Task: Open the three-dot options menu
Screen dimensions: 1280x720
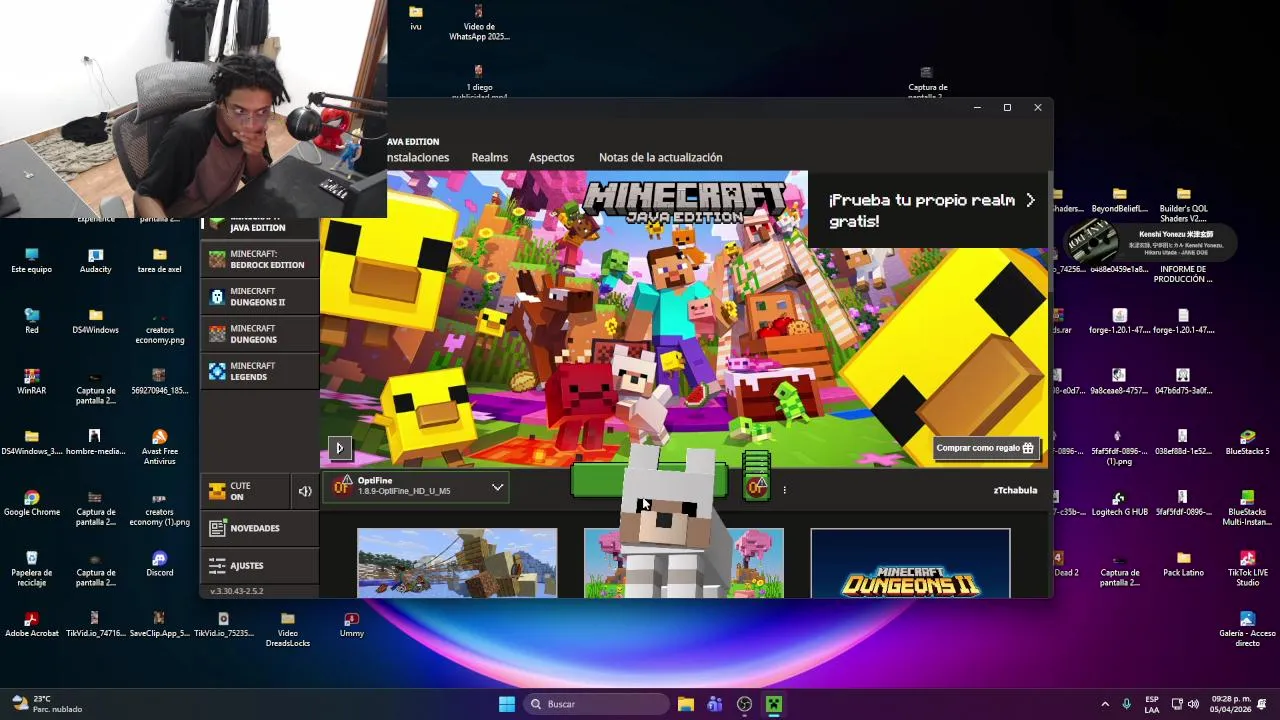Action: click(784, 490)
